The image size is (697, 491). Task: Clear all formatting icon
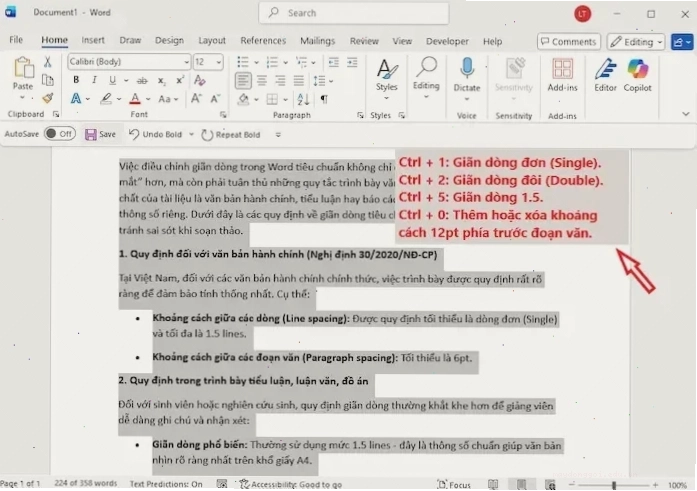[200, 80]
